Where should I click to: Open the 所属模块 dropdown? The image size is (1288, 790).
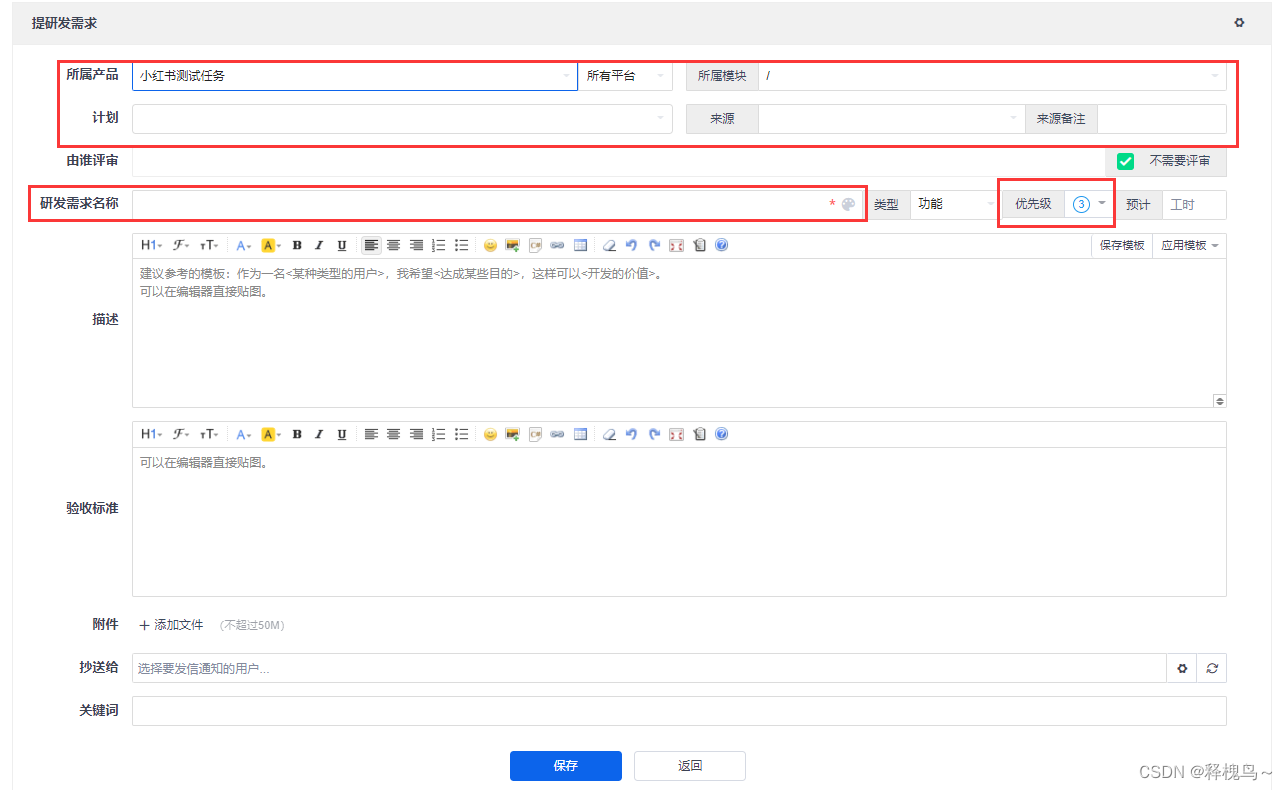(x=992, y=76)
